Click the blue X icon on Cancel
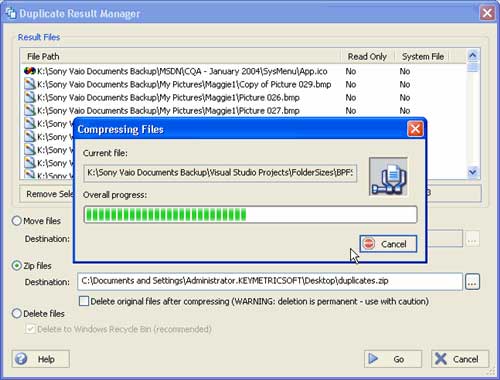Screen dimensions: 500x380 click(441, 359)
